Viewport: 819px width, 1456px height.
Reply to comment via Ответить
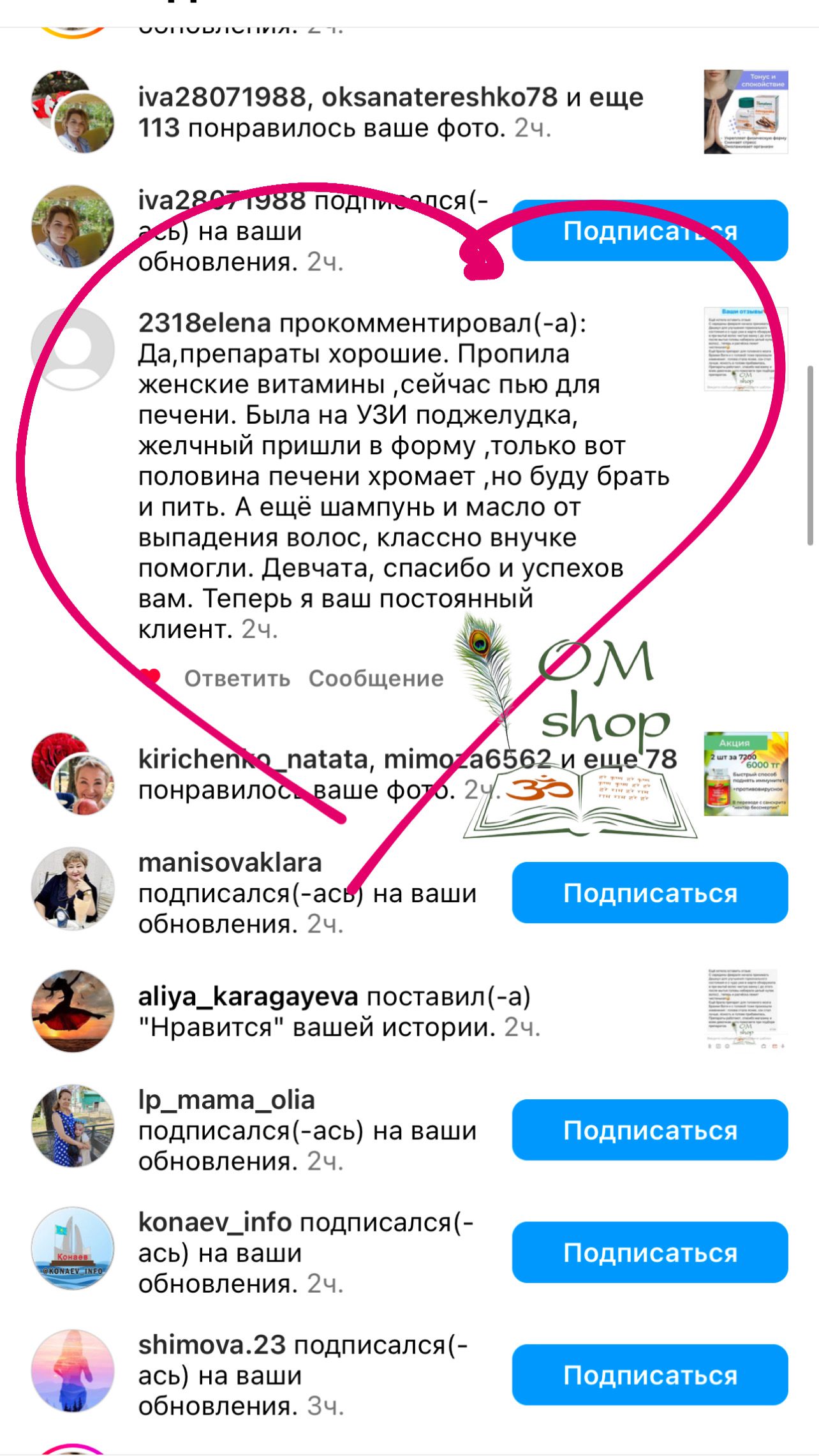(x=237, y=678)
